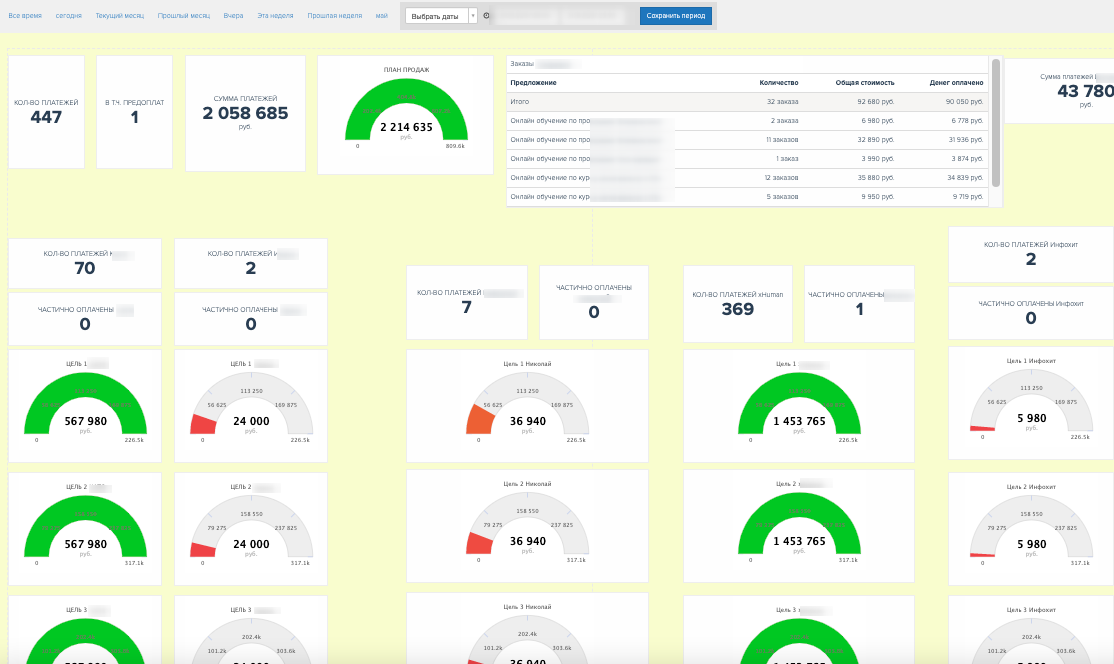This screenshot has height=664, width=1114.
Task: Select the "Прошлая неделя" period filter
Action: (x=335, y=16)
